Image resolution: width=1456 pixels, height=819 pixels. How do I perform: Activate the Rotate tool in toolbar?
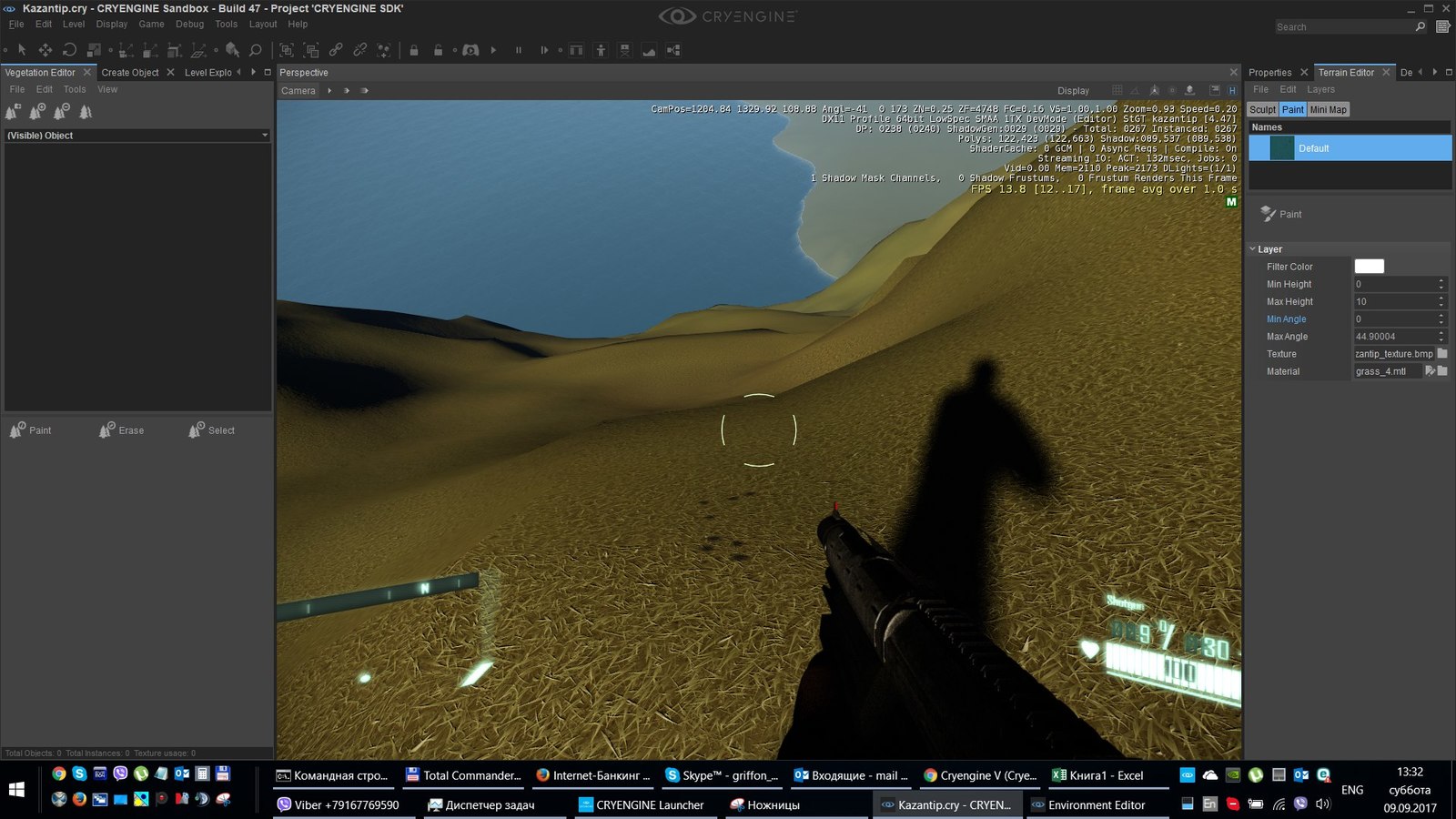[69, 50]
